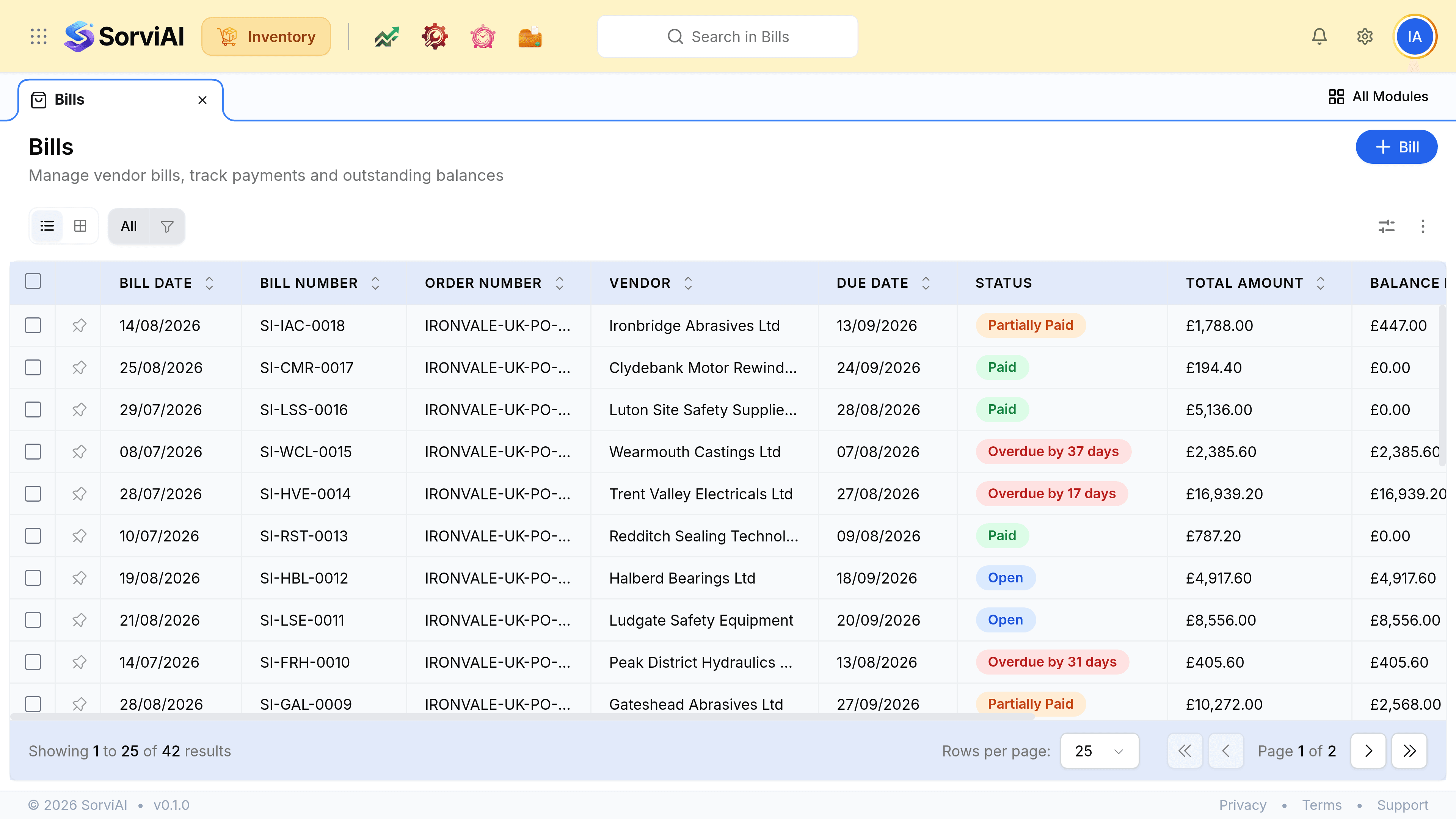Pin the SI-WCL-0015 bill row

tap(79, 452)
